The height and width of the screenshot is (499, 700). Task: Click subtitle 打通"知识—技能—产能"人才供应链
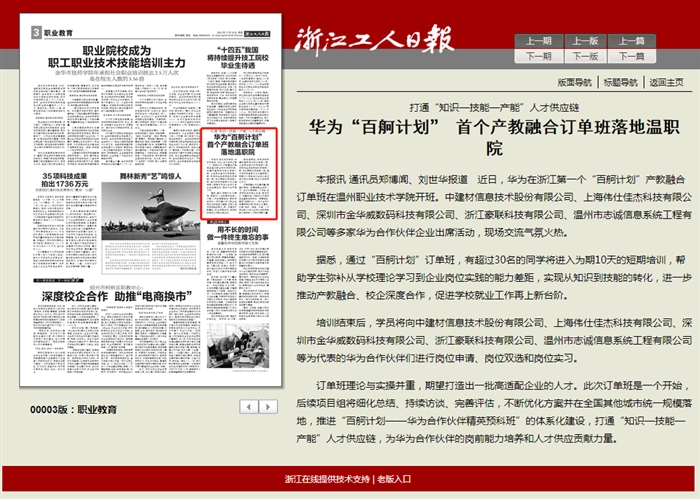click(494, 108)
